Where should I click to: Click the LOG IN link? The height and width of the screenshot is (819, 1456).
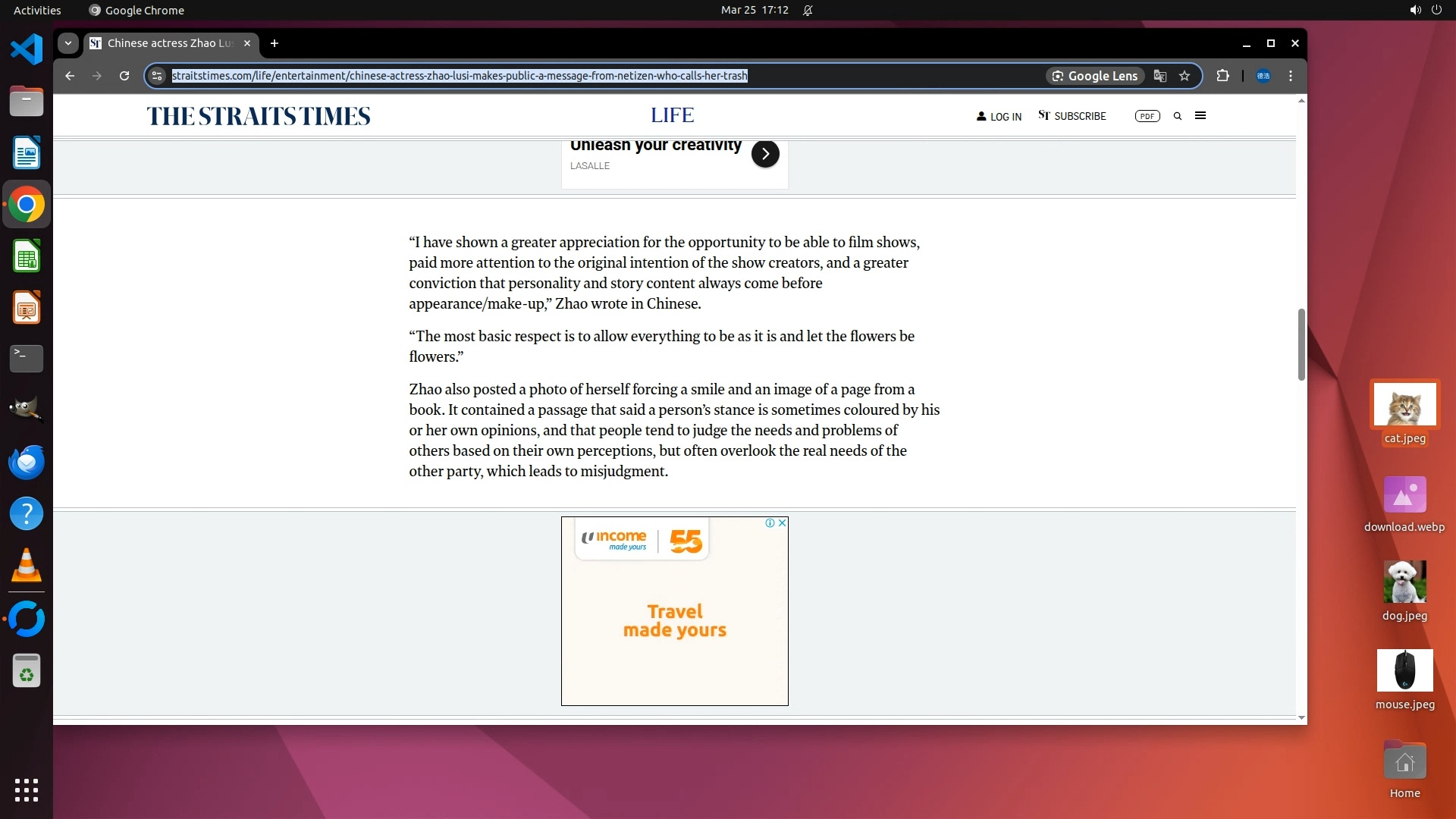pyautogui.click(x=999, y=117)
